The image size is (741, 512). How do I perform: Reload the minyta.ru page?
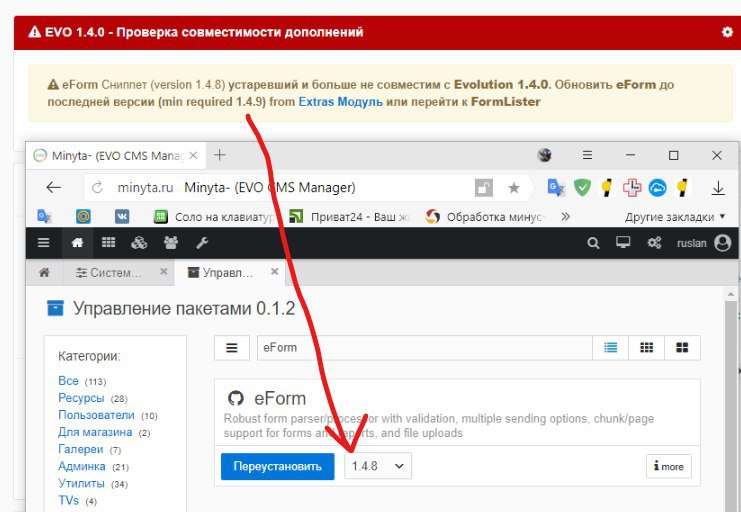(x=97, y=188)
